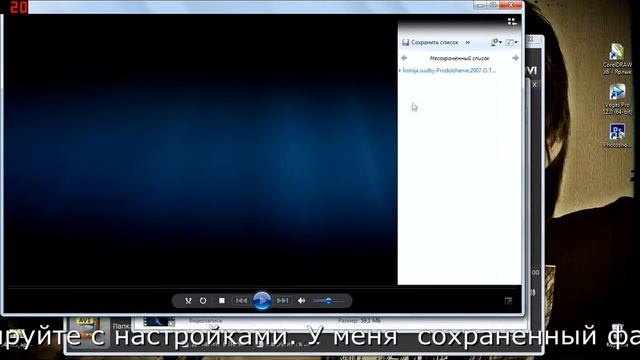Close the media player window

click(x=510, y=5)
